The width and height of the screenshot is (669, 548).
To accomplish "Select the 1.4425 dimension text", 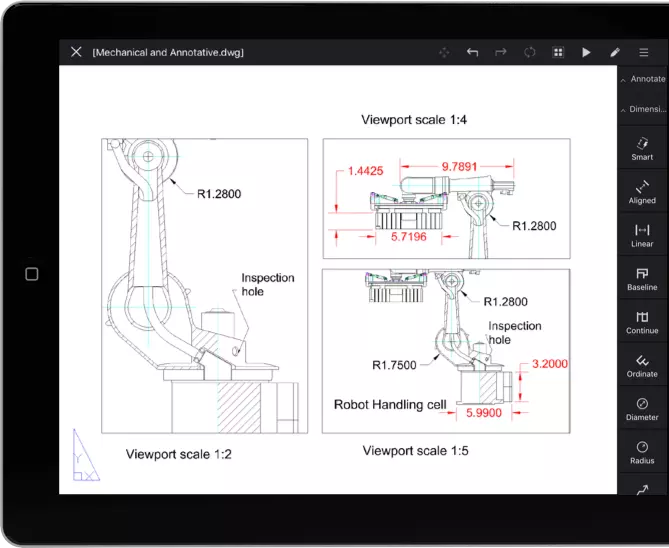I will coord(366,171).
